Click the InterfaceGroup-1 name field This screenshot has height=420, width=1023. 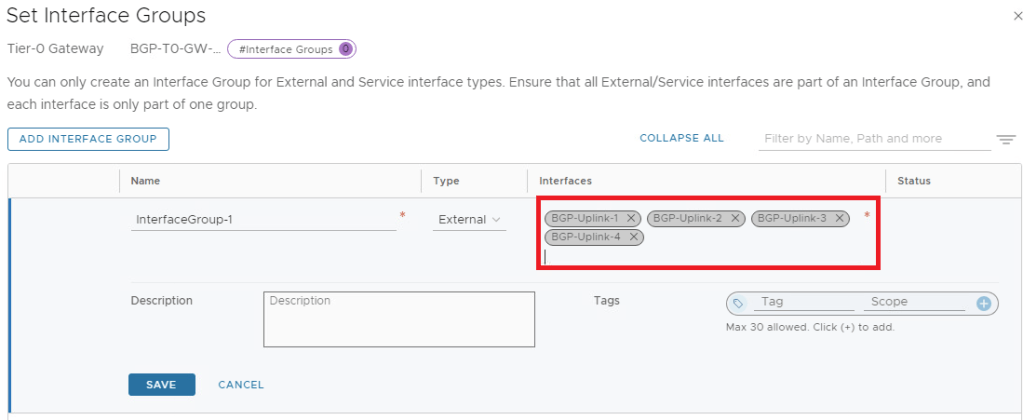pos(263,219)
